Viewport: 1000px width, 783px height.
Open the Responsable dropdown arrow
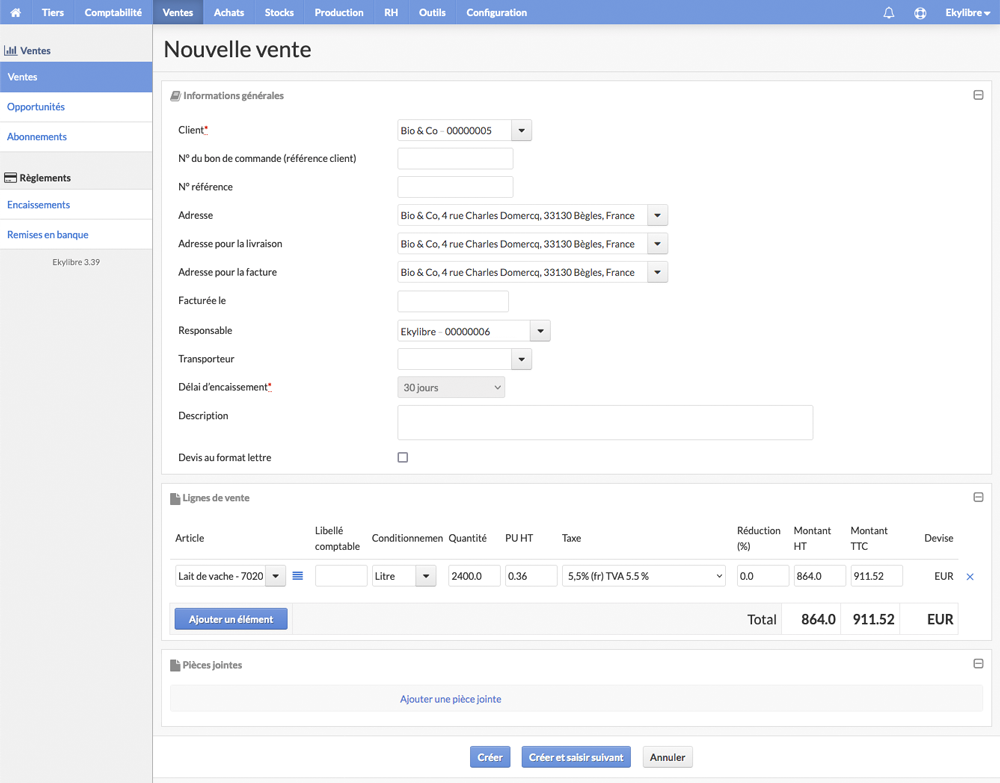tap(540, 331)
